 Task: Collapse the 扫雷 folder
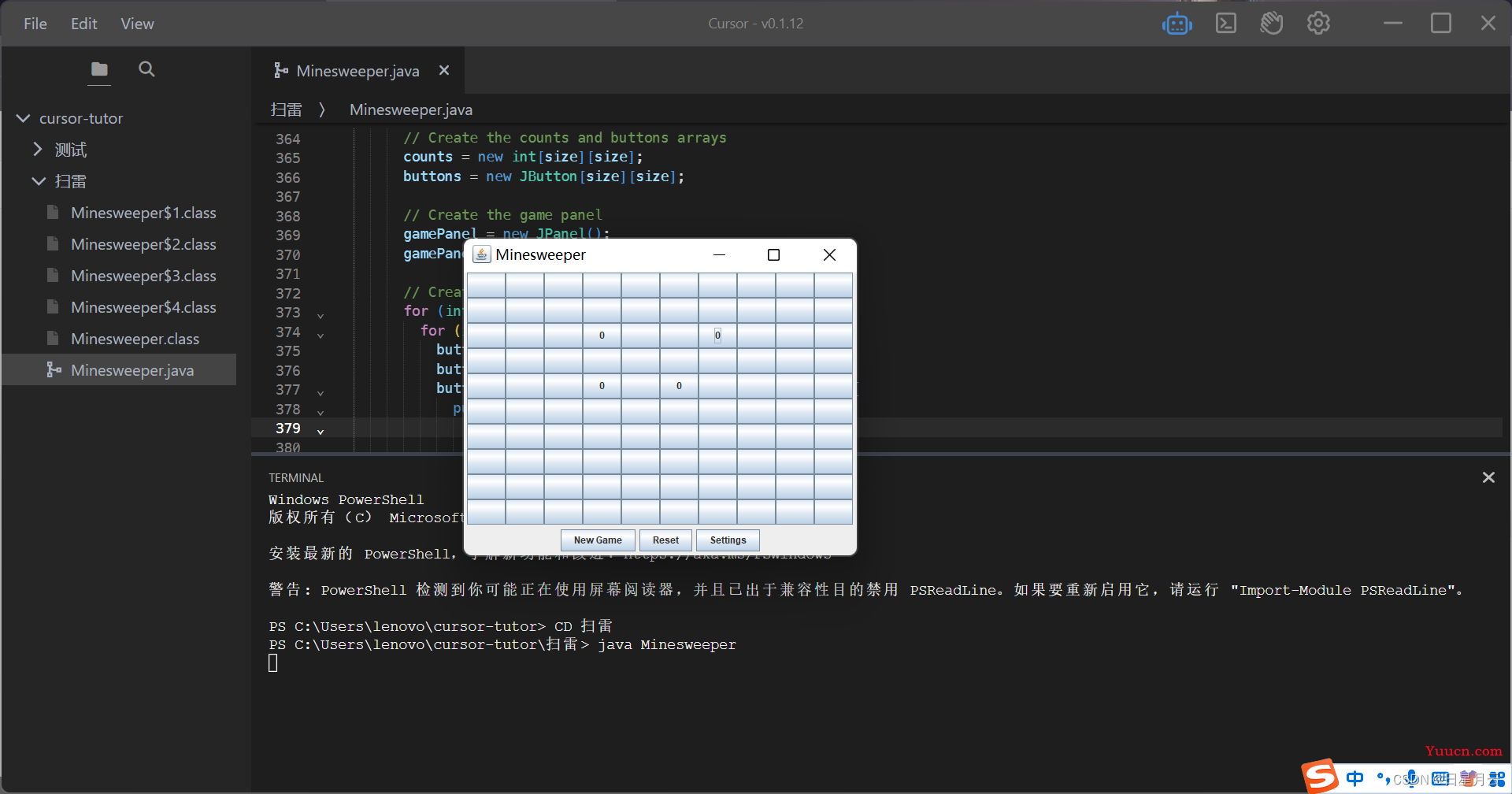tap(39, 181)
